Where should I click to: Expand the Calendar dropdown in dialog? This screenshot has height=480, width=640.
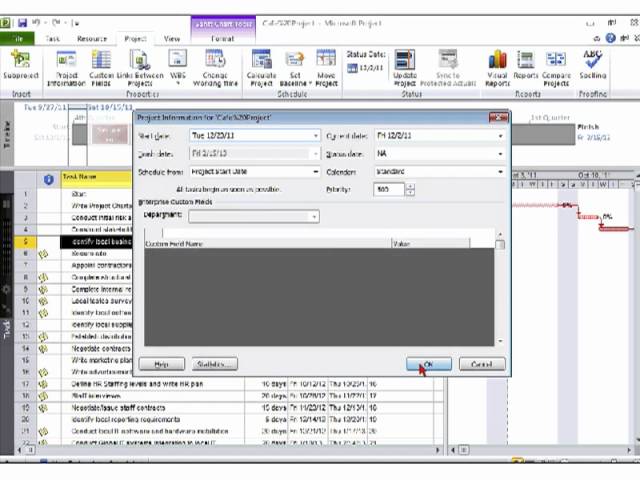(500, 171)
